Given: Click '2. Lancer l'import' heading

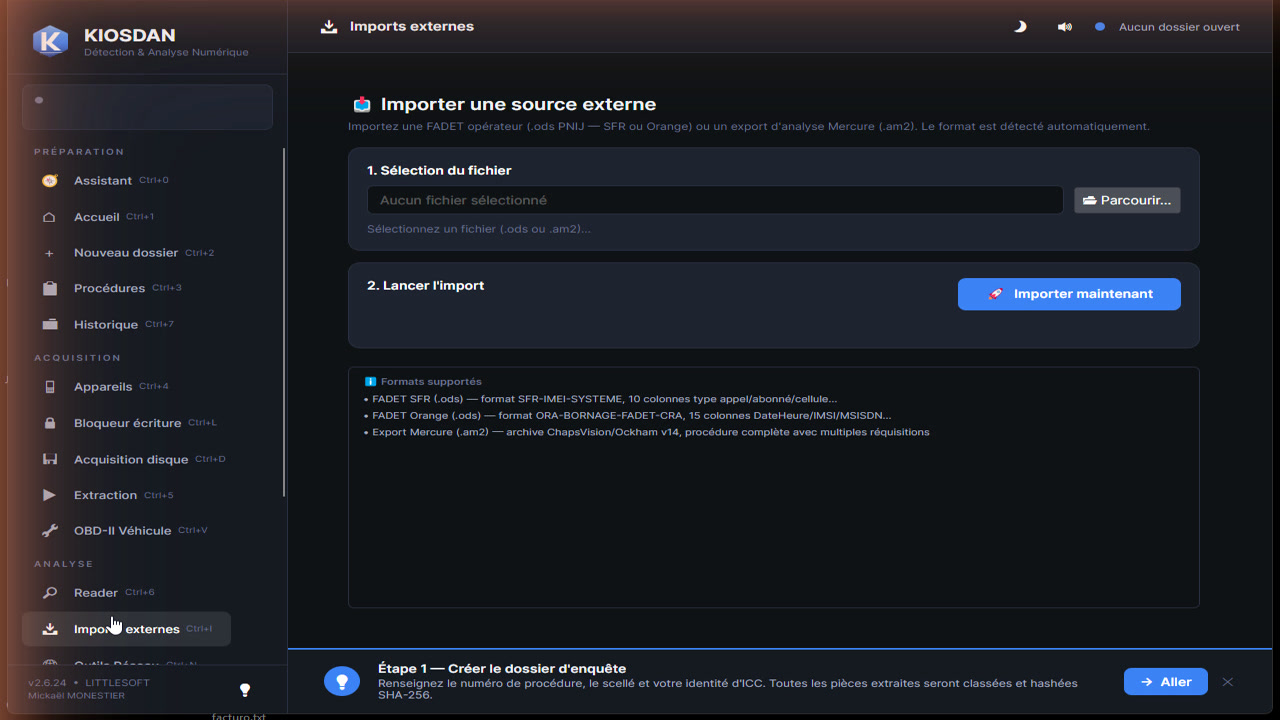Looking at the screenshot, I should 425,286.
